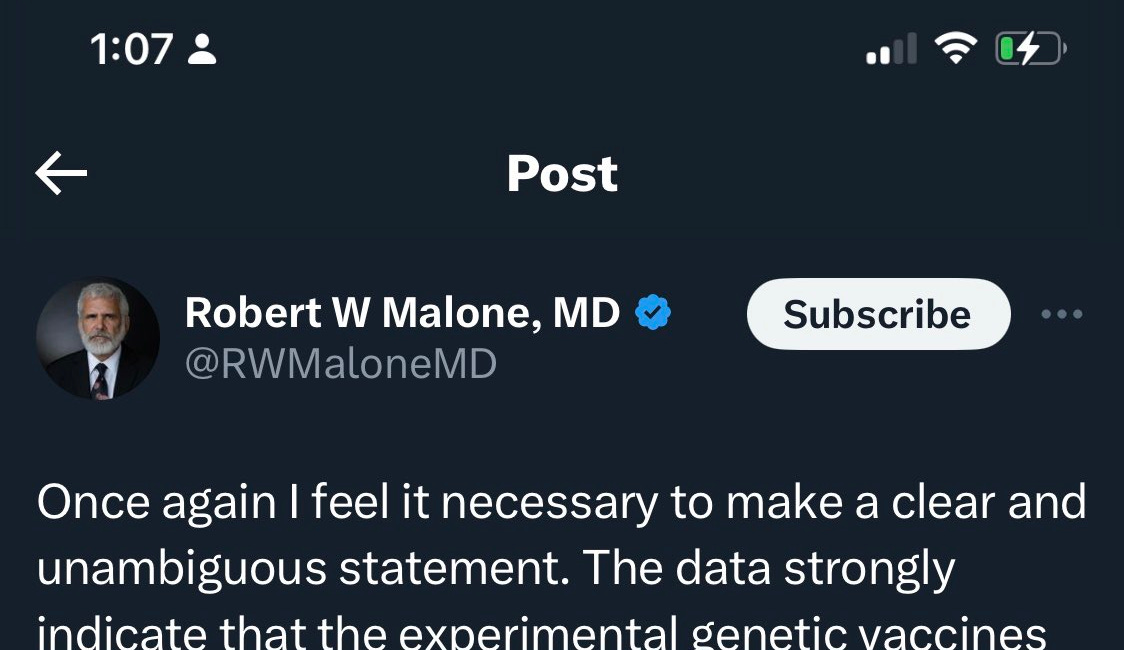The width and height of the screenshot is (1124, 650).
Task: Click the verified blue checkmark badge
Action: pyautogui.click(x=652, y=313)
